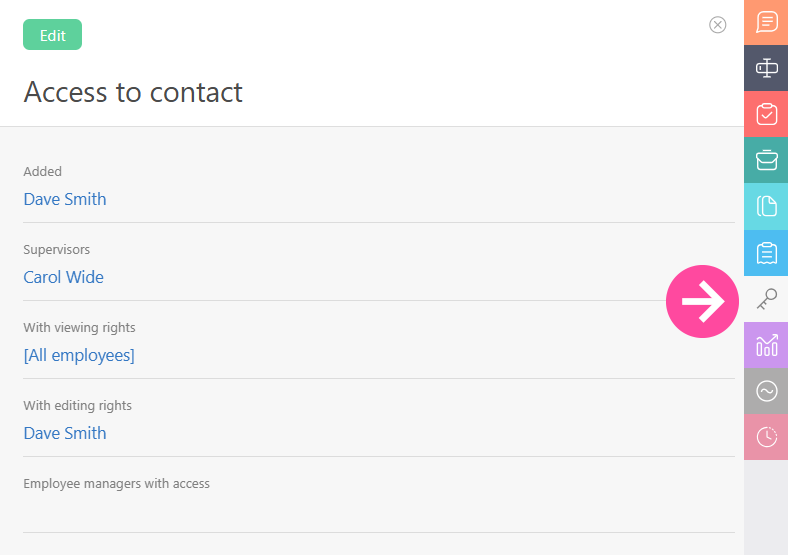The width and height of the screenshot is (788, 555).
Task: Select the key access icon
Action: (x=766, y=299)
